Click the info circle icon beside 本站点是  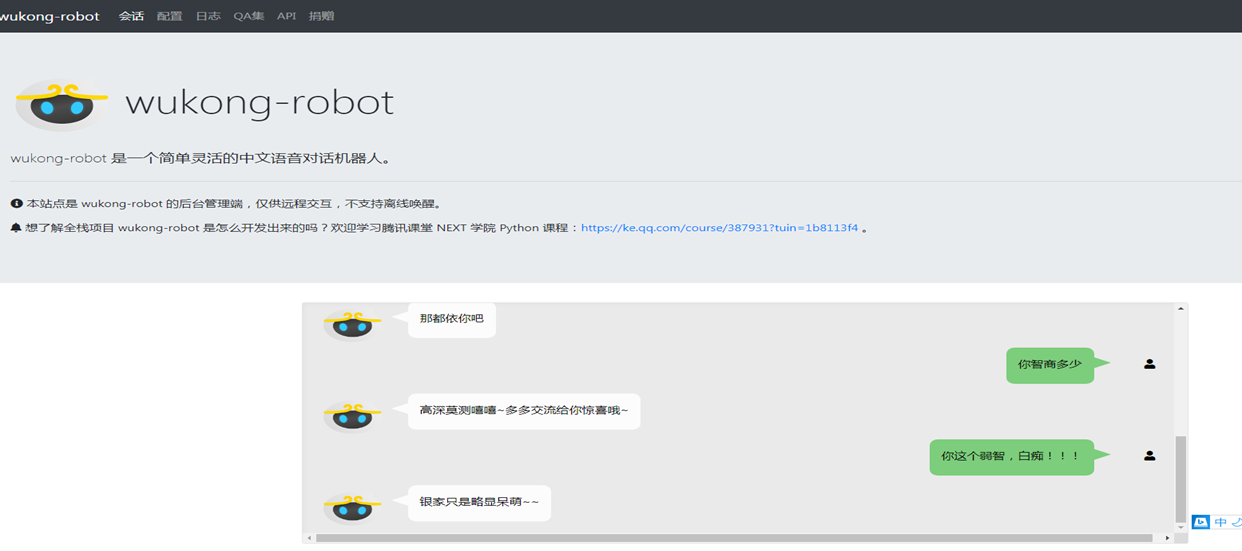[16, 203]
